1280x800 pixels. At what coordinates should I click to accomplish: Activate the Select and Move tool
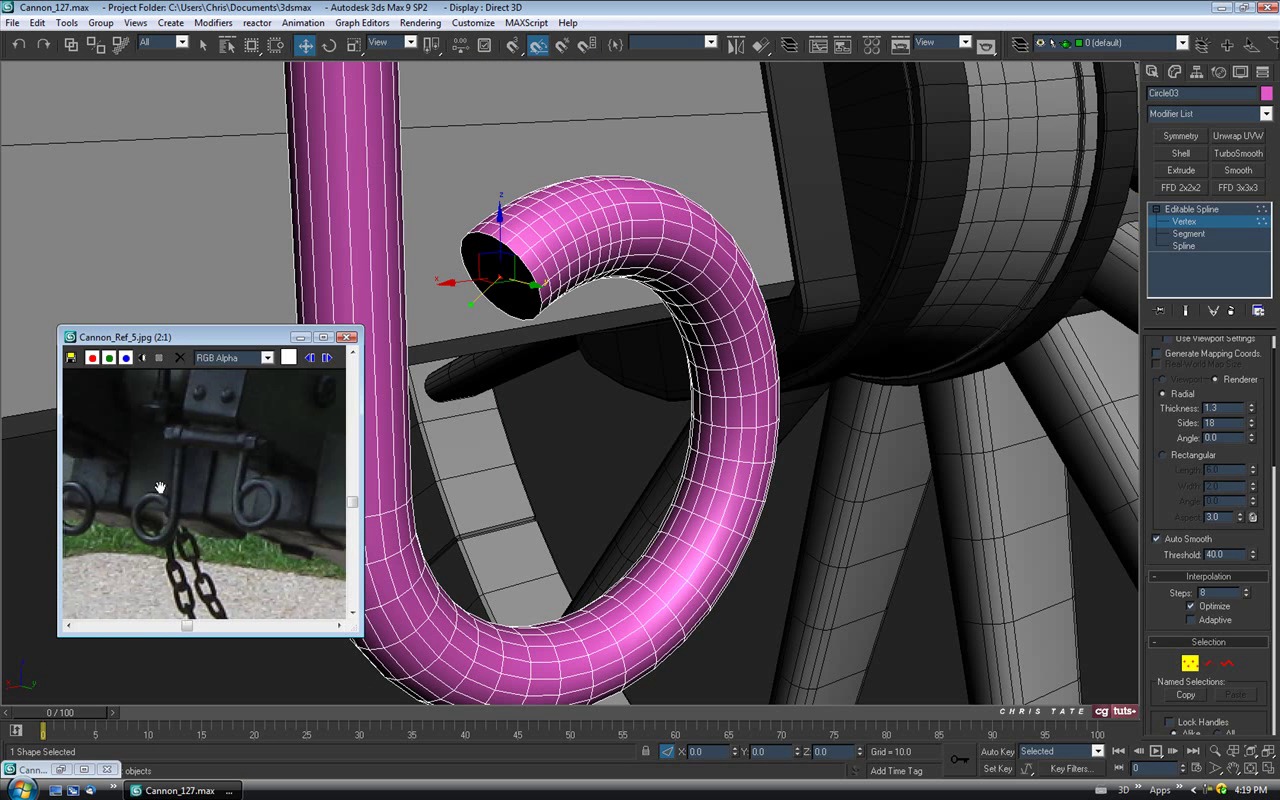point(305,45)
